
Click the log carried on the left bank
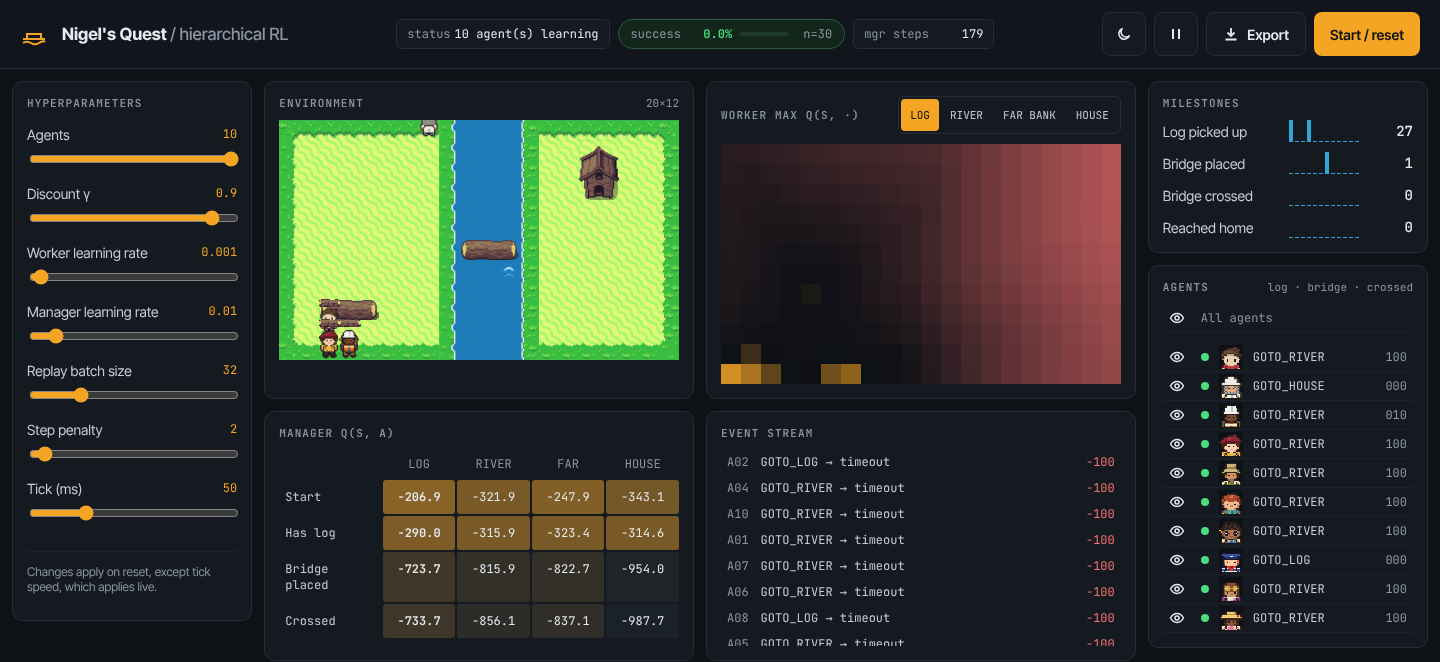pyautogui.click(x=349, y=310)
